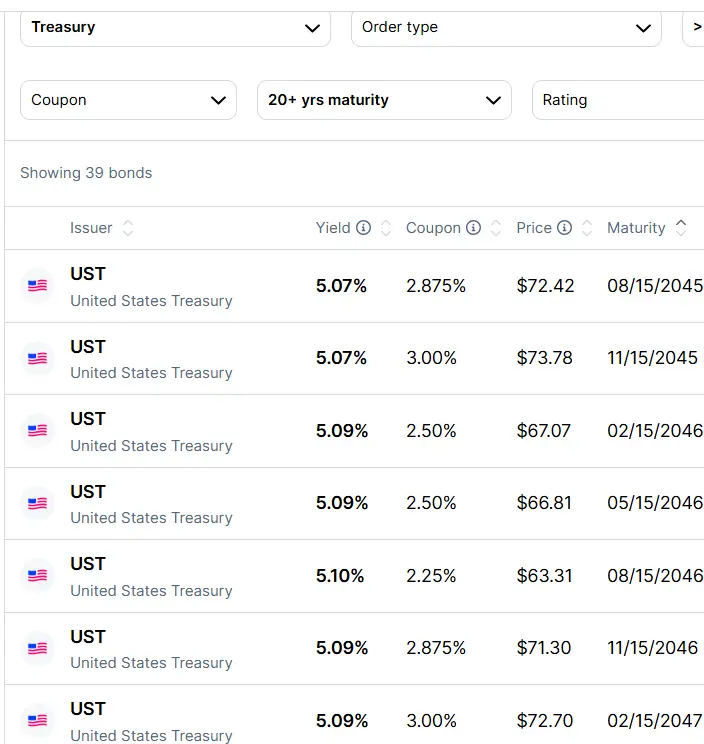Expand the Coupon filter dropdown
The image size is (704, 744).
pyautogui.click(x=128, y=100)
